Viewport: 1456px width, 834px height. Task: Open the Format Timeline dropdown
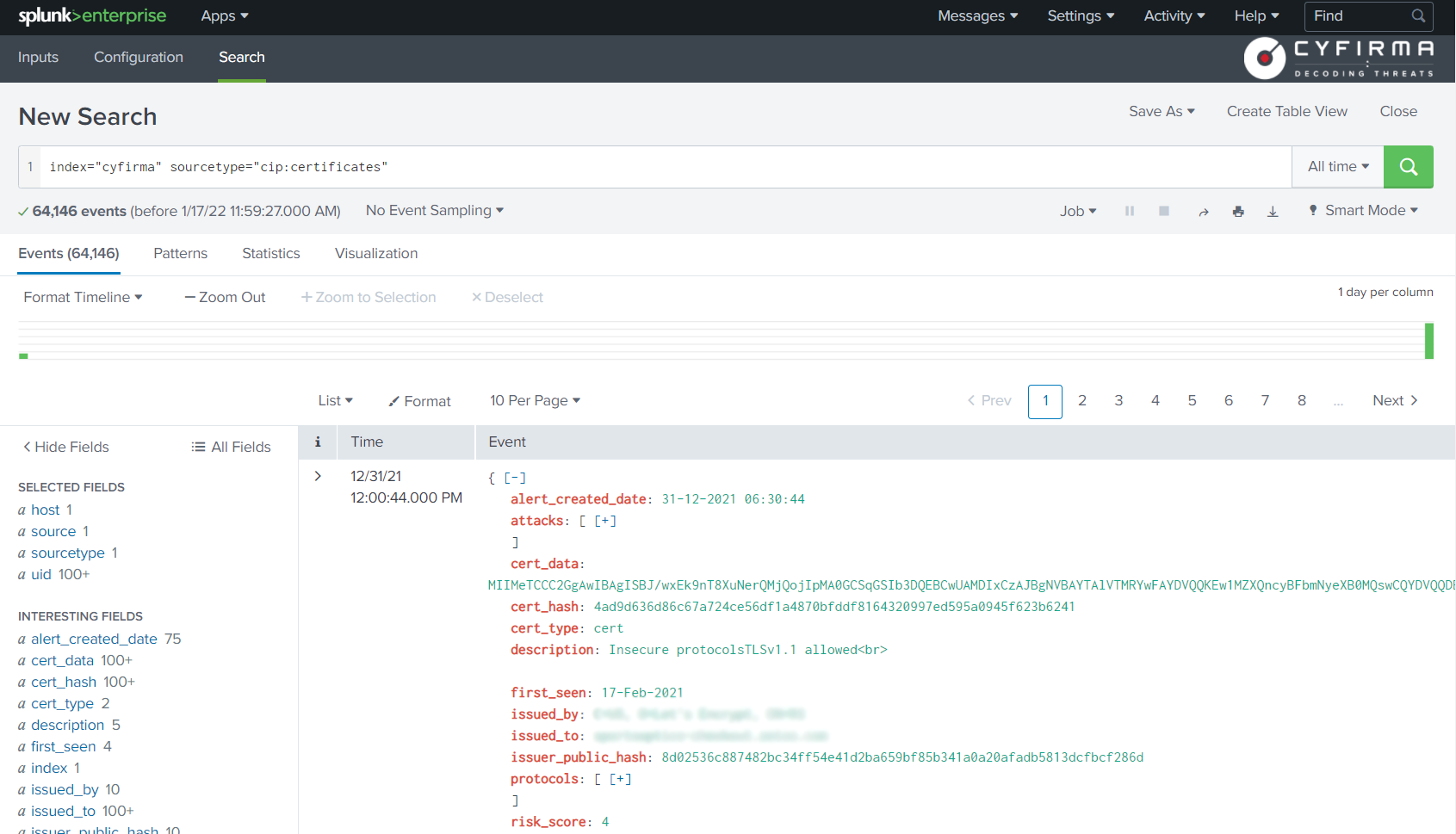(x=84, y=297)
